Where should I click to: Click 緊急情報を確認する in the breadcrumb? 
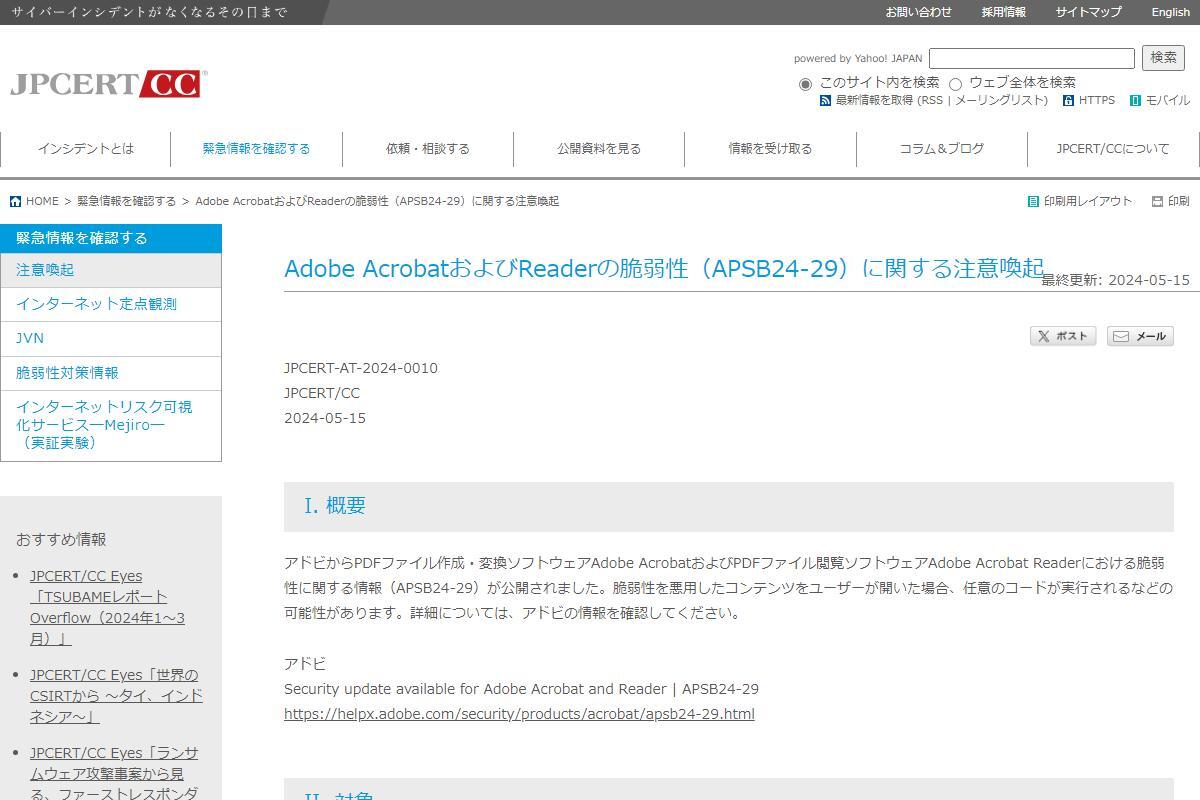coord(126,201)
